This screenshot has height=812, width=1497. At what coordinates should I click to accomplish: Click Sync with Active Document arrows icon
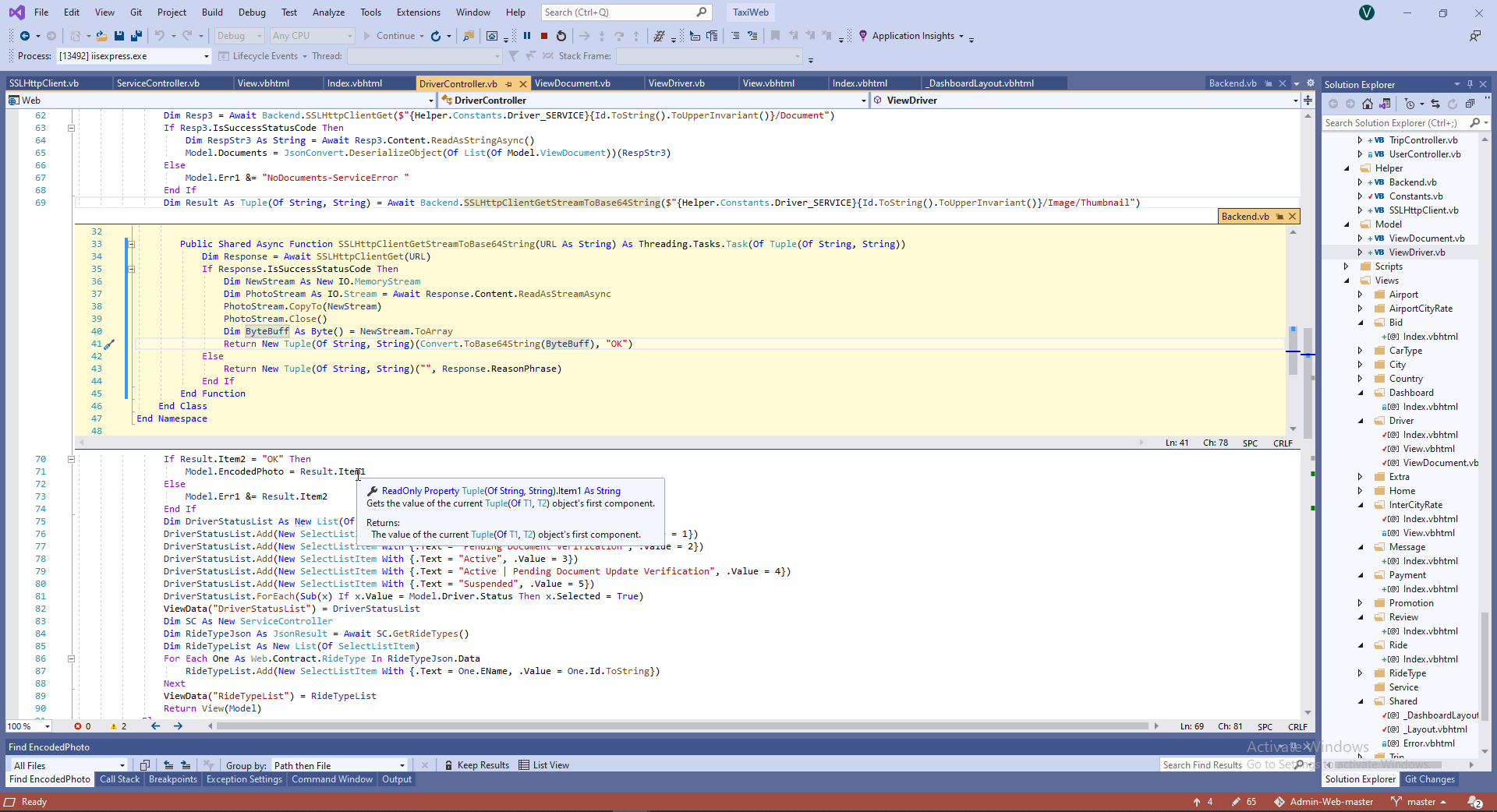click(1435, 104)
